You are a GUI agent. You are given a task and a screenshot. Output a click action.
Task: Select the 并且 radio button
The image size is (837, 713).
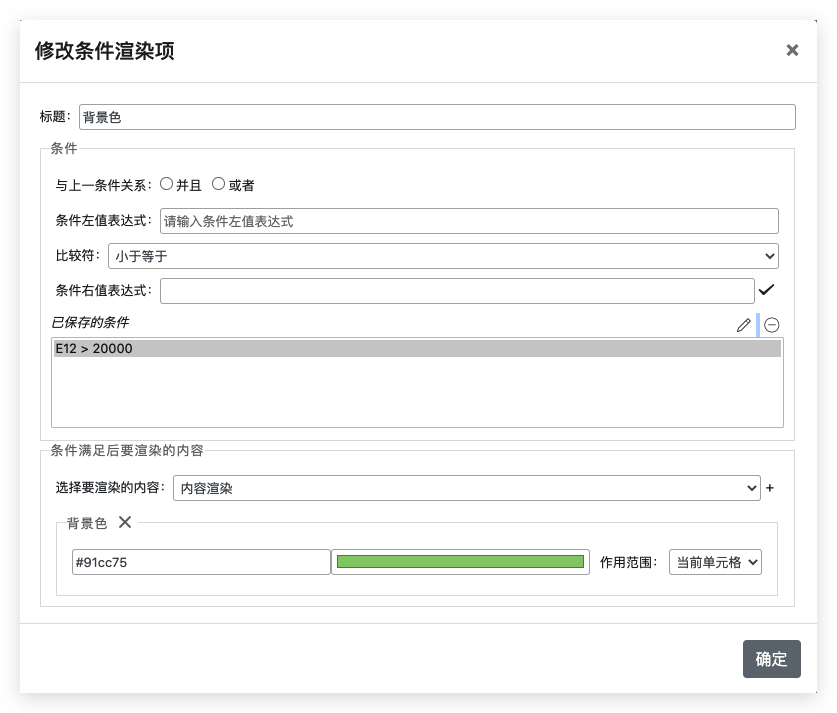click(x=167, y=184)
